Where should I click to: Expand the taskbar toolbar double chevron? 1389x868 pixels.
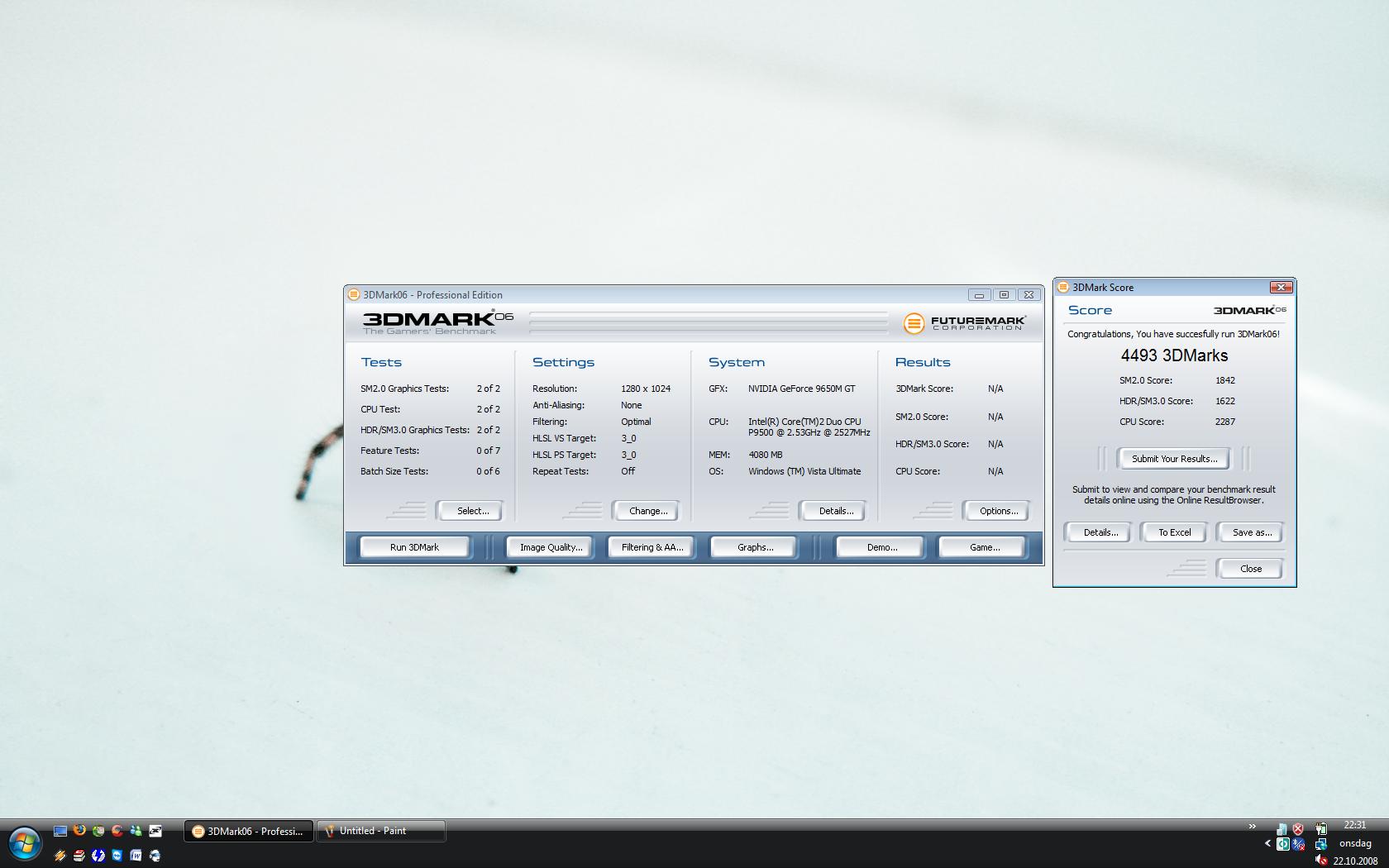click(x=1252, y=826)
